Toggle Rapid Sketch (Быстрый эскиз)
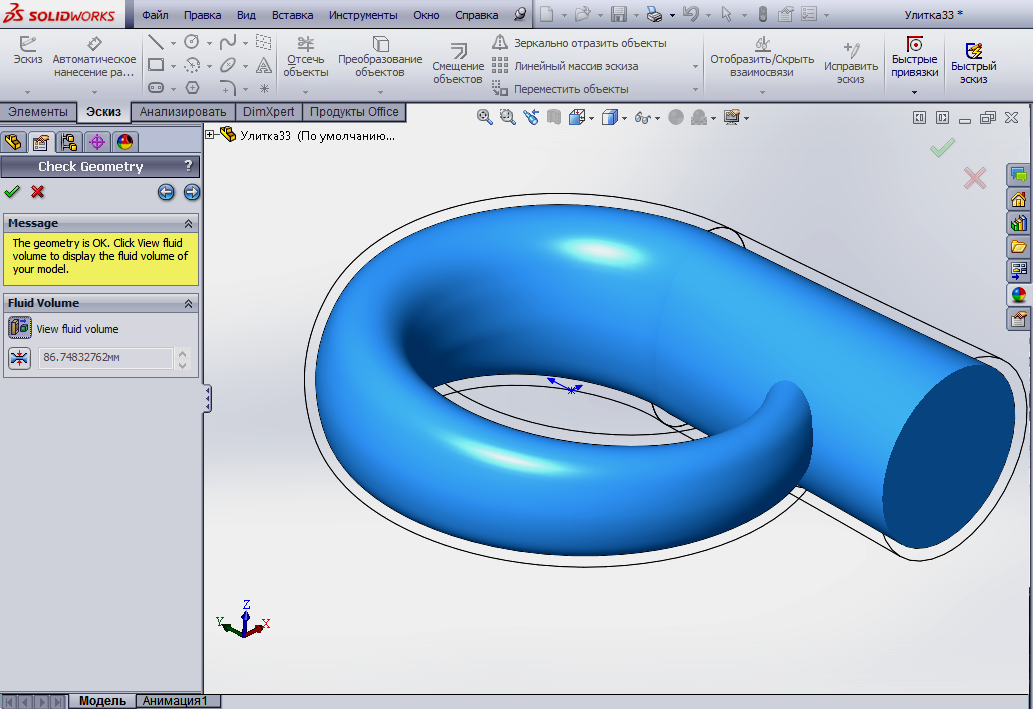 (973, 63)
